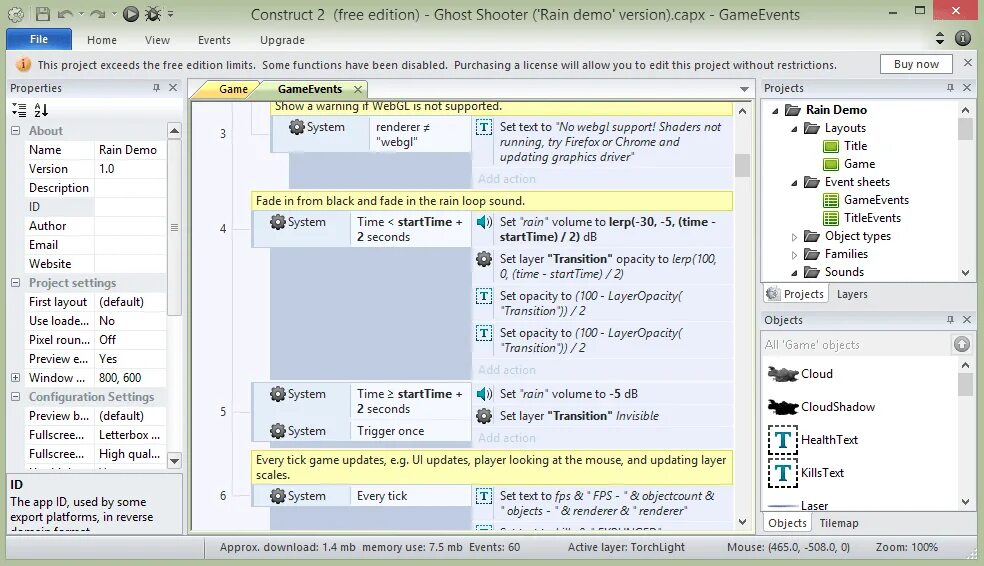Switch to the Game layout tab
Viewport: 984px width, 566px height.
tap(233, 89)
